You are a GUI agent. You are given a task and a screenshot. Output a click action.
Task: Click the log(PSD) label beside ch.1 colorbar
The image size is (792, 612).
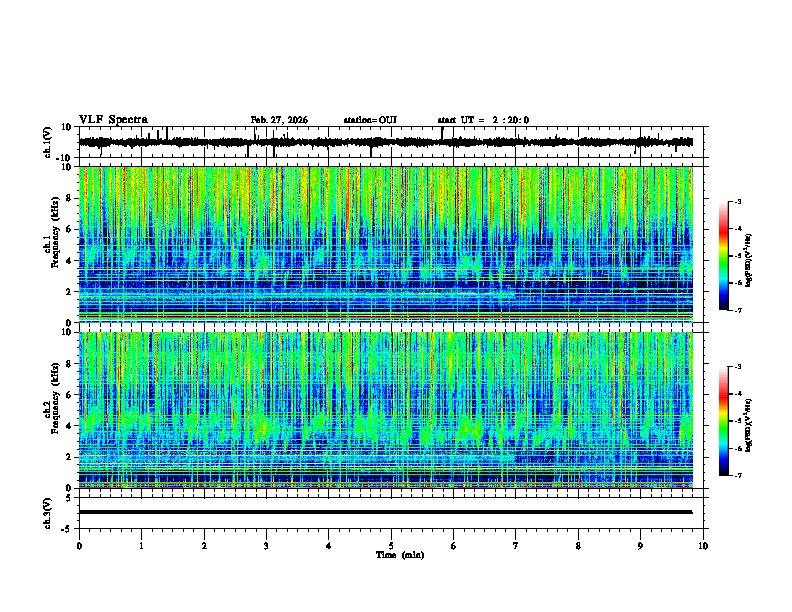(x=748, y=261)
